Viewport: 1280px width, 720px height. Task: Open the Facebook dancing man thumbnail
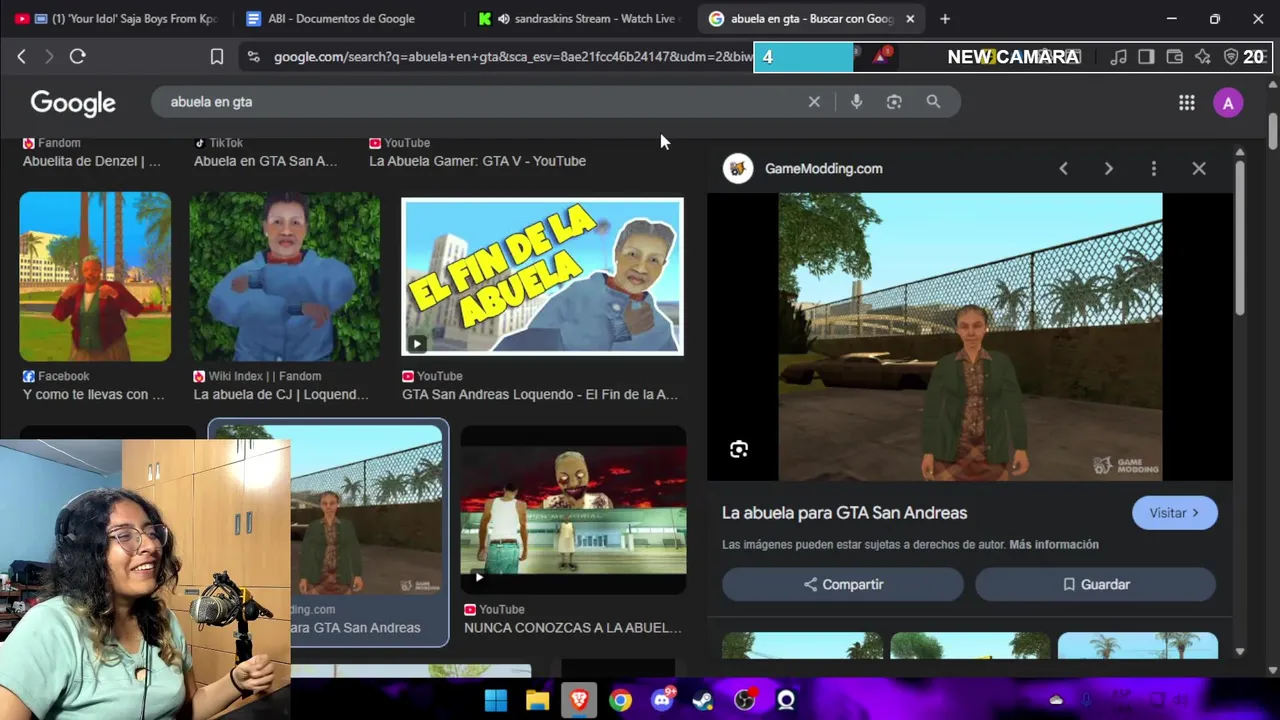point(95,277)
